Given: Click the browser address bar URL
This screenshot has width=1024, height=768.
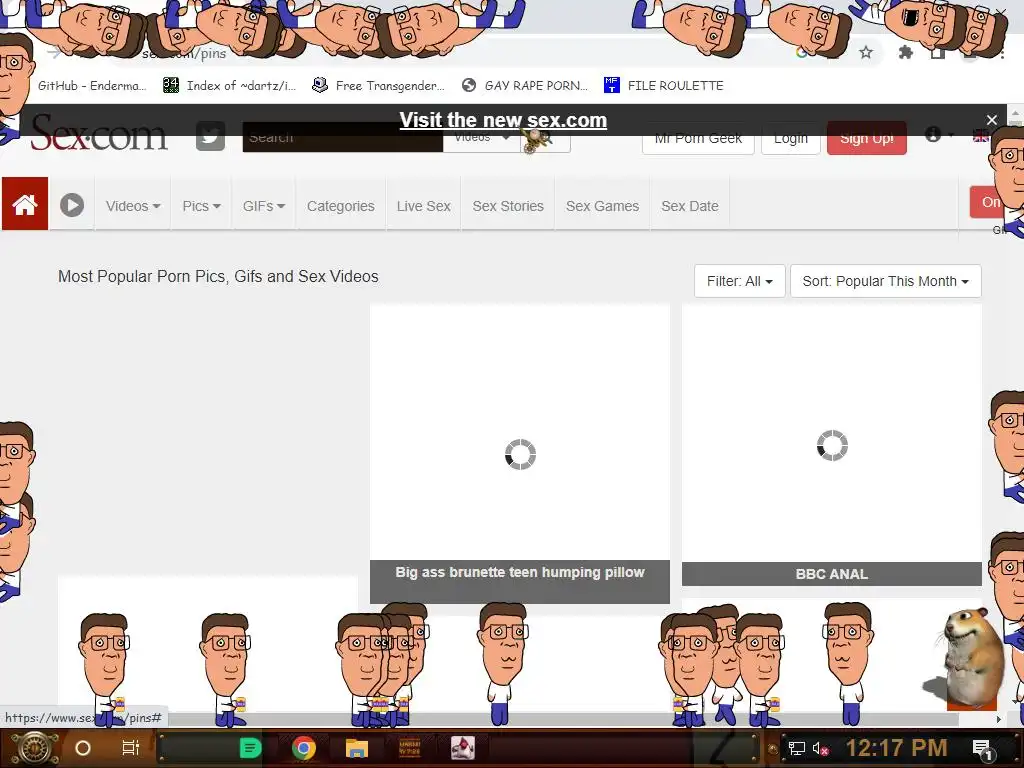Looking at the screenshot, I should 184,54.
